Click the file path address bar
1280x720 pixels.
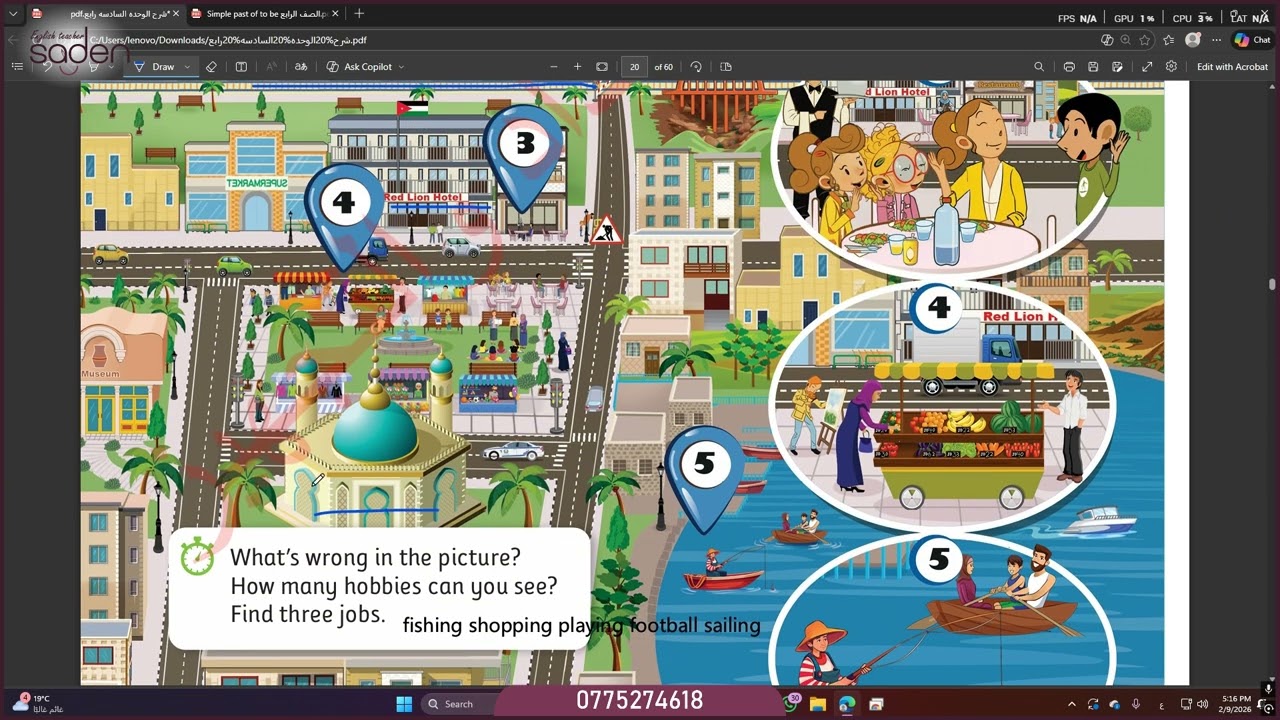click(x=590, y=40)
